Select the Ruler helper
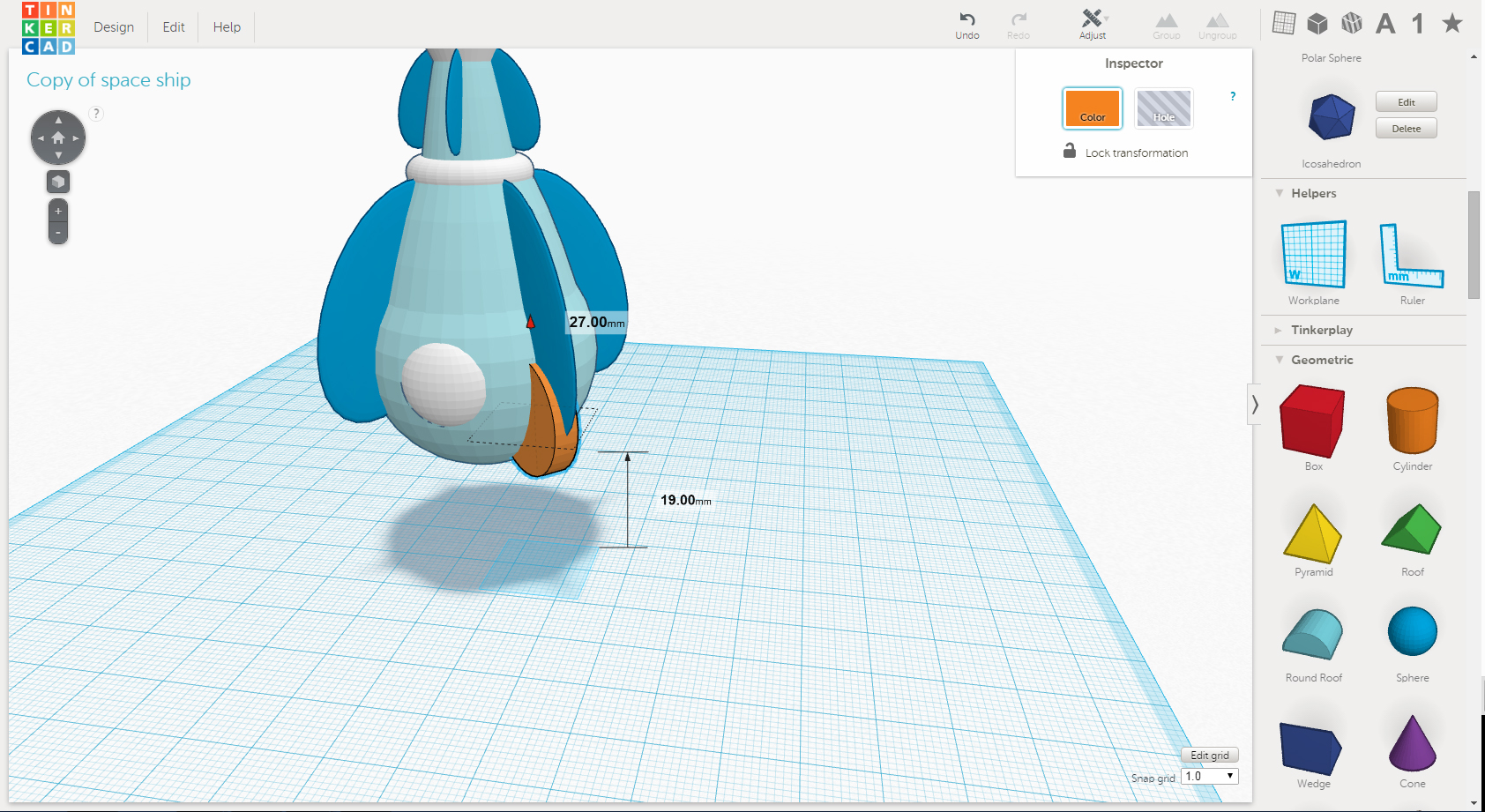1485x812 pixels. pyautogui.click(x=1412, y=255)
